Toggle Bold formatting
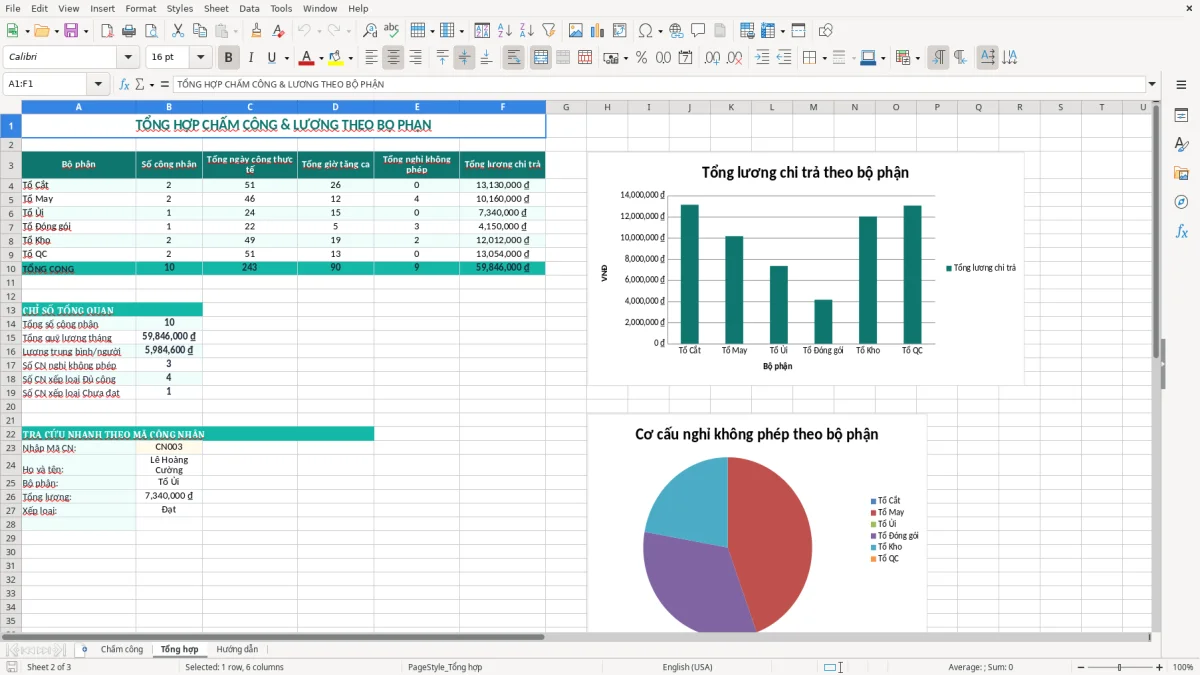1200x675 pixels. (x=229, y=58)
